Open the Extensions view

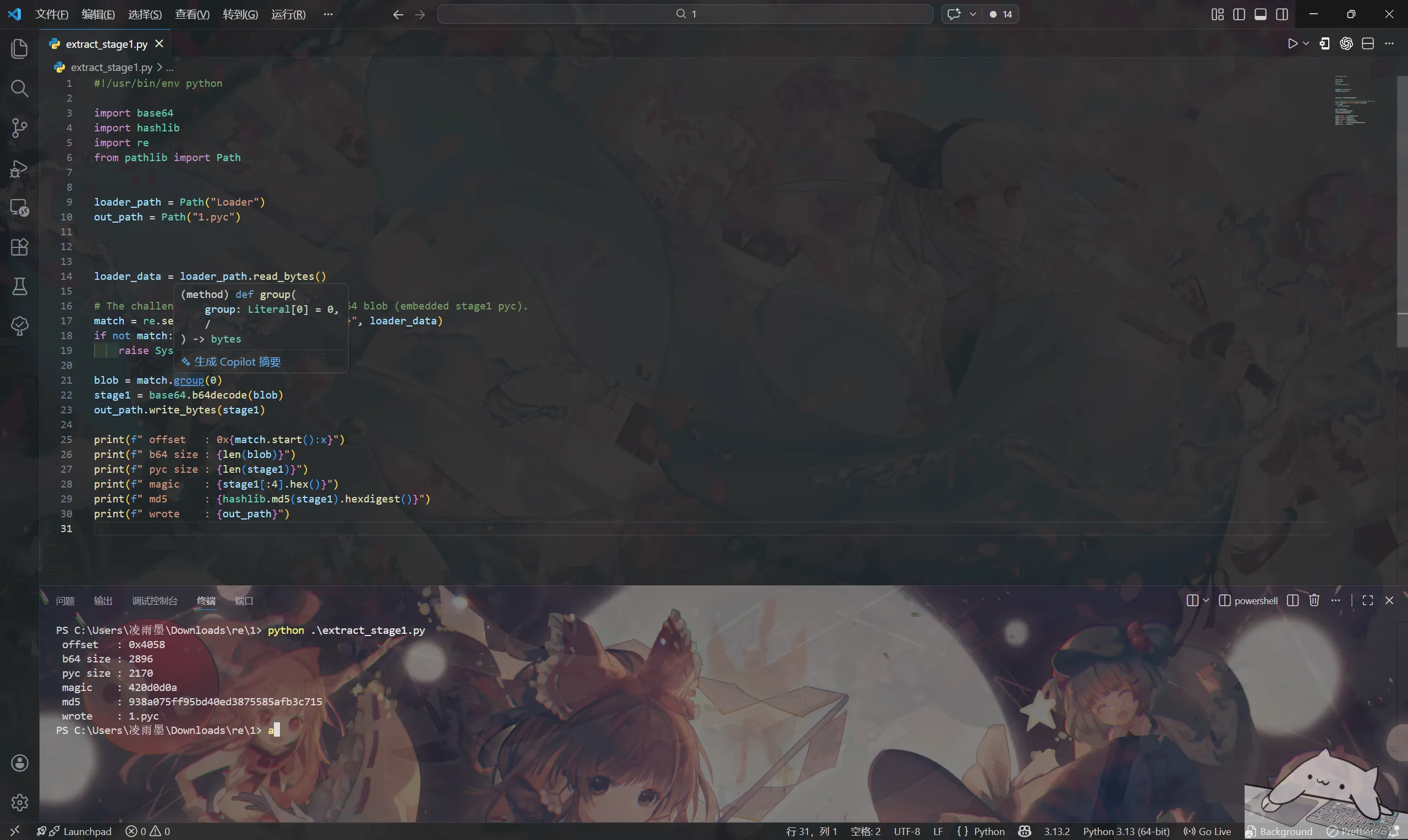[19, 247]
